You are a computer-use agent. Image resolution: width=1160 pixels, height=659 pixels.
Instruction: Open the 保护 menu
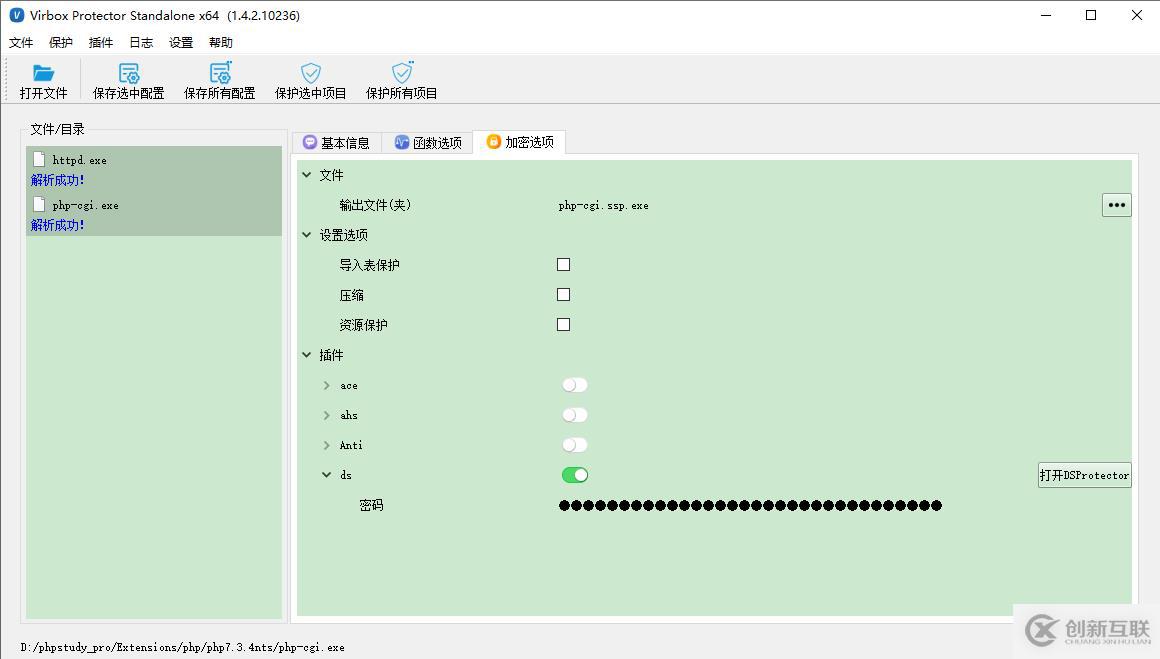click(61, 42)
